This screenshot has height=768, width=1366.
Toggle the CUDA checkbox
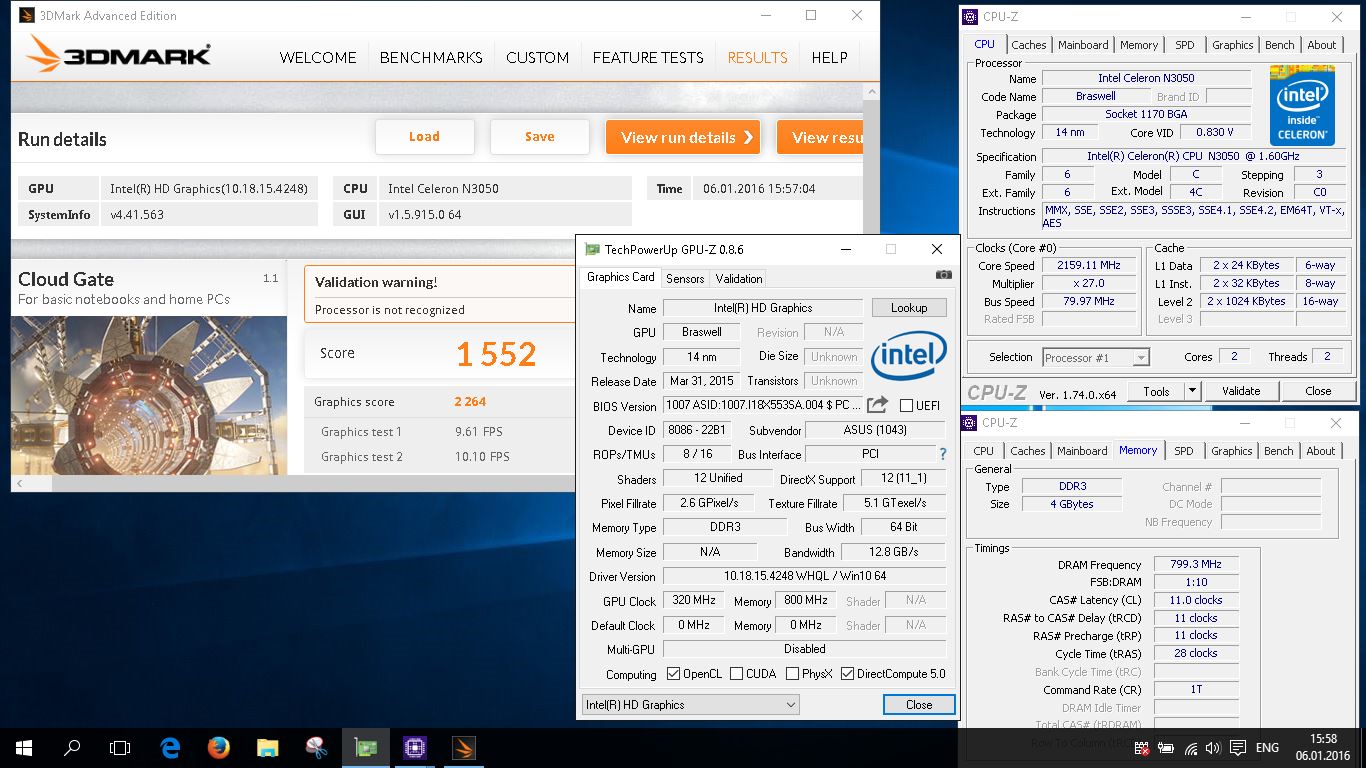[737, 673]
